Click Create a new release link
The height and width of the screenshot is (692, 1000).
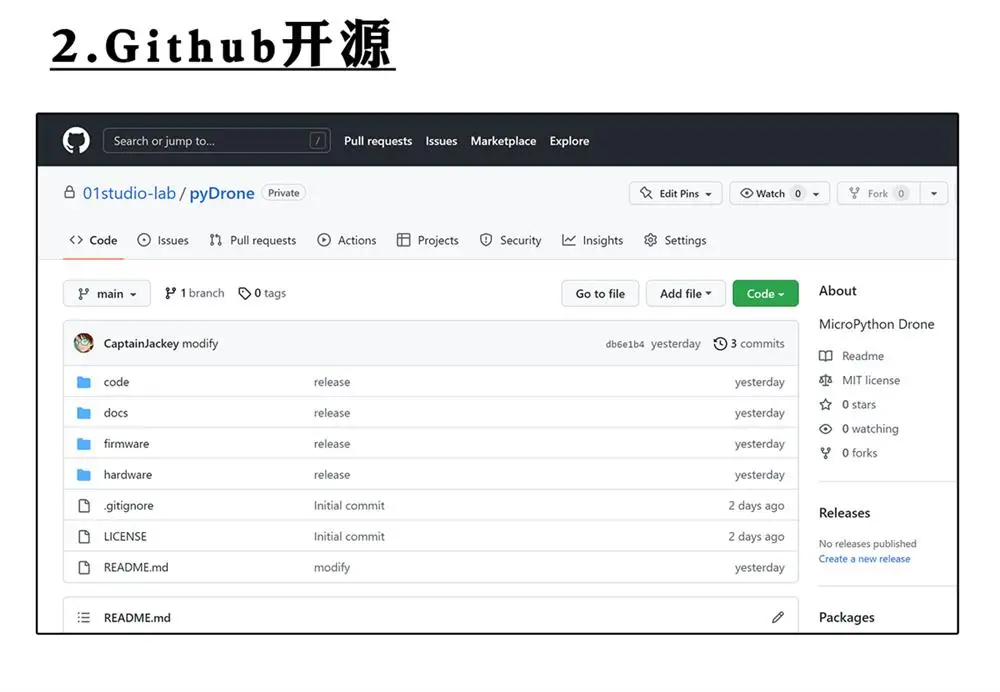click(864, 559)
